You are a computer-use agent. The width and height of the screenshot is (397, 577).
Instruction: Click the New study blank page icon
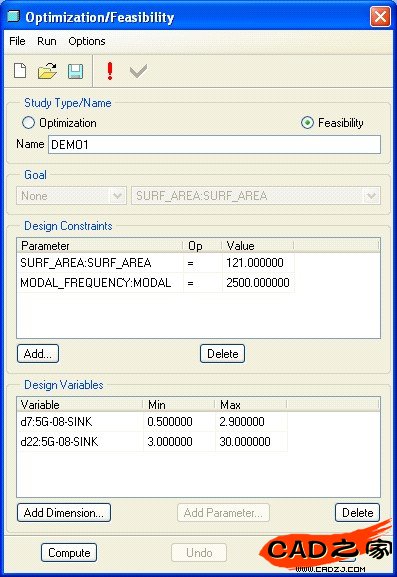(x=20, y=71)
